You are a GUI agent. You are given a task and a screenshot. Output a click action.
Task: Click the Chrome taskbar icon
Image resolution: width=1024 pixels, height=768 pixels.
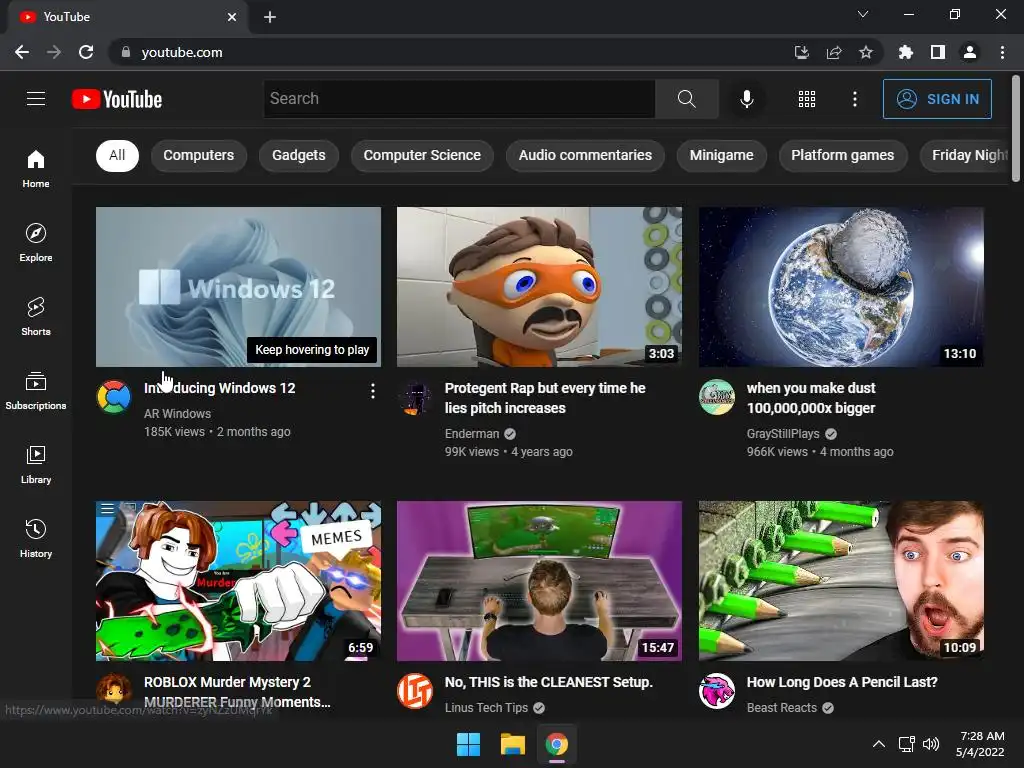[x=556, y=744]
